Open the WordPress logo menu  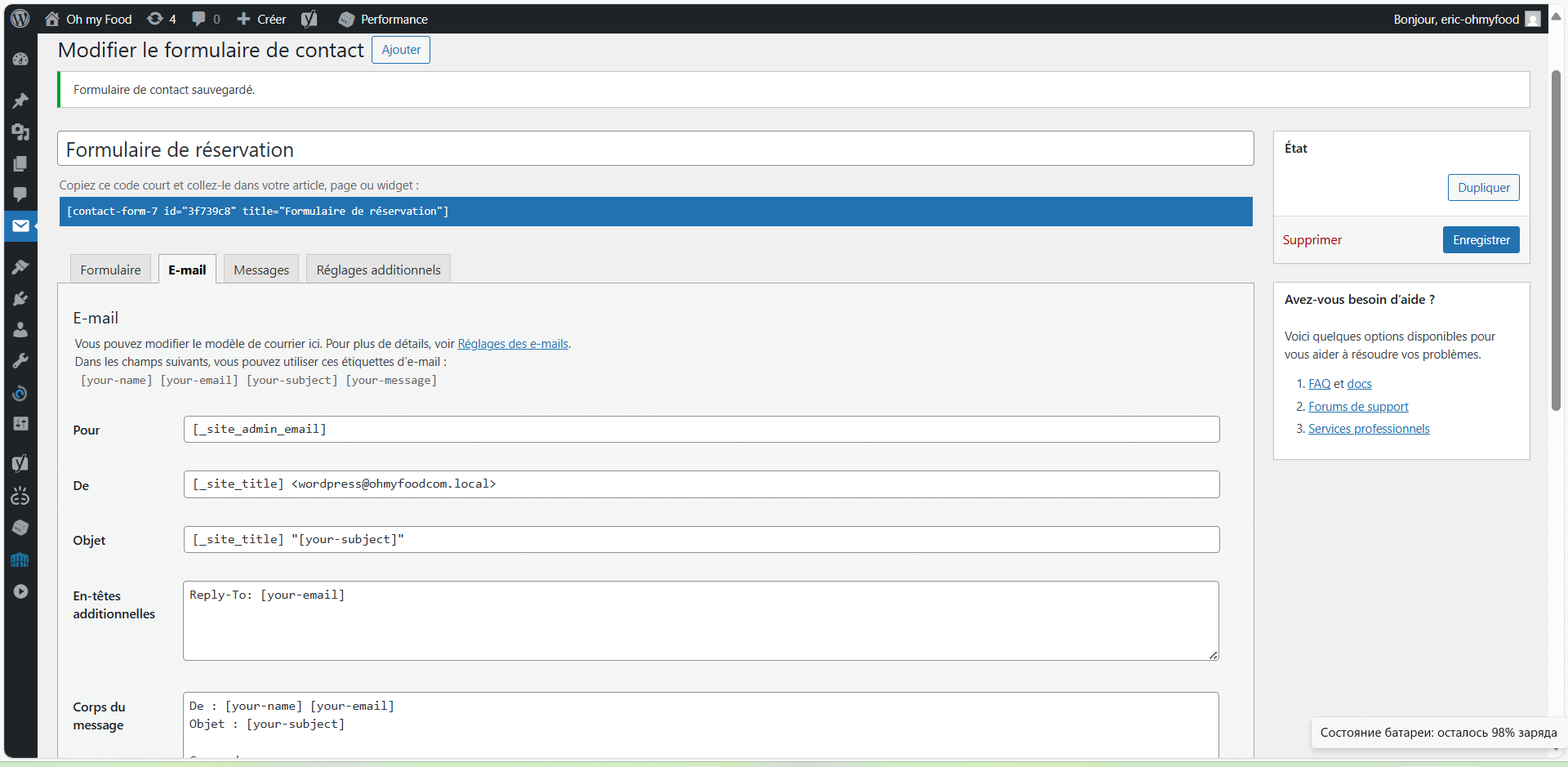[x=20, y=19]
